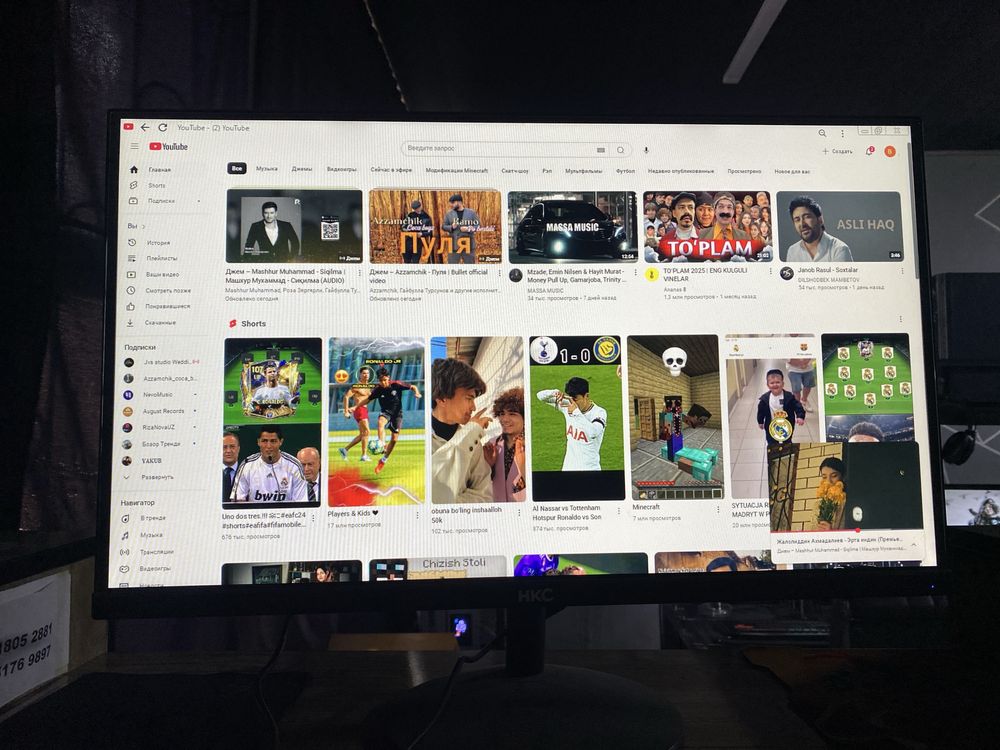Select the Модификации Minecraft chip
The image size is (1000, 750).
pyautogui.click(x=456, y=170)
